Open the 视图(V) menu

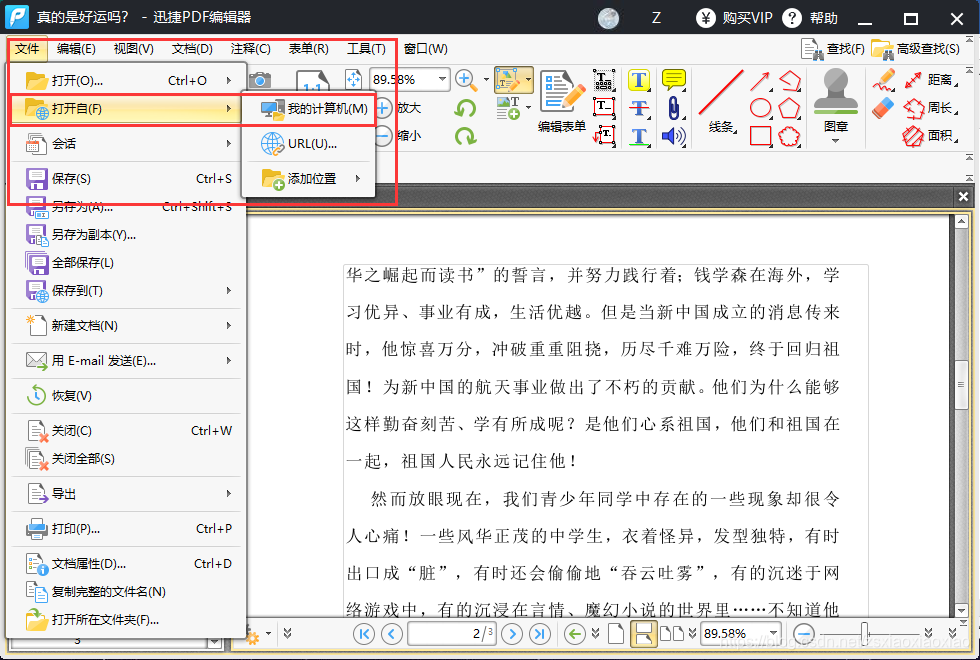pyautogui.click(x=134, y=49)
